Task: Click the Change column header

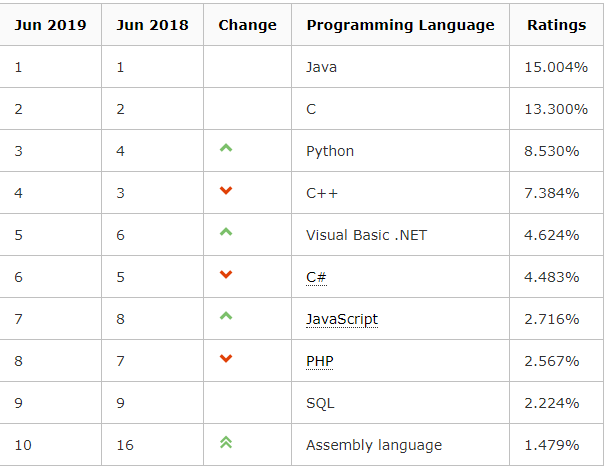Action: 247,25
